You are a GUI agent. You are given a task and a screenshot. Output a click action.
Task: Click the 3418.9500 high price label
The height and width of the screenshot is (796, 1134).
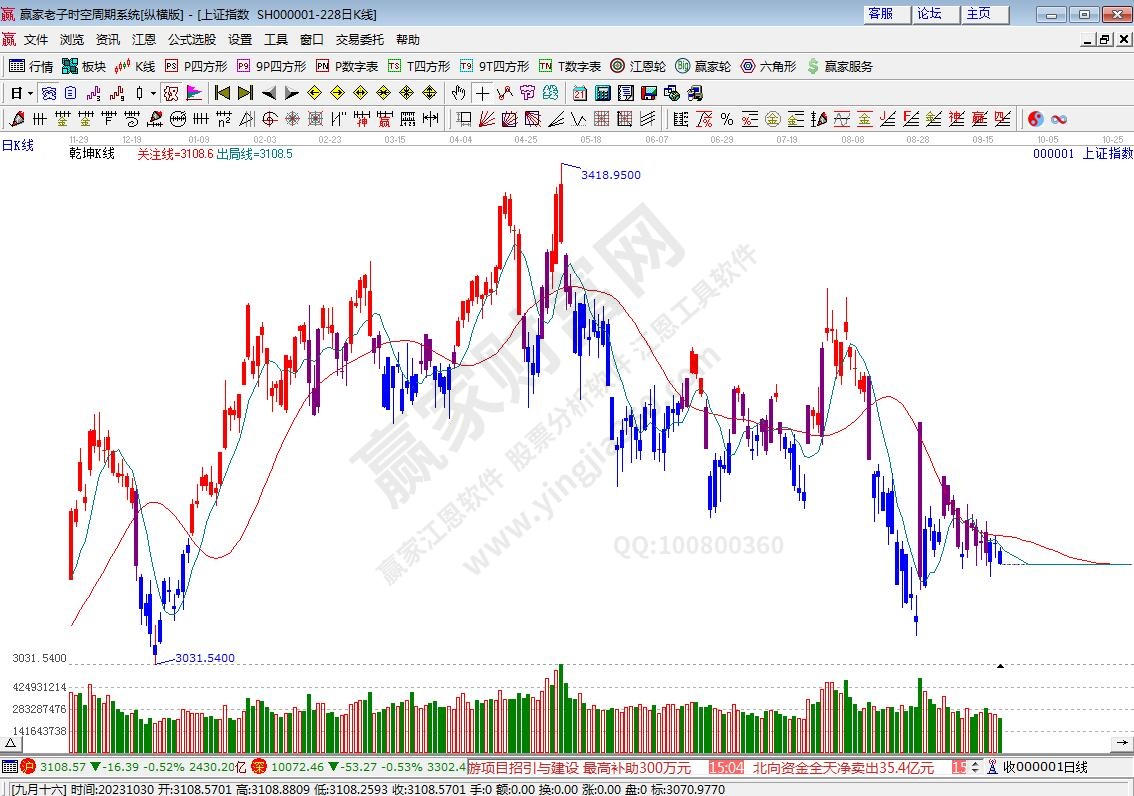(x=611, y=175)
